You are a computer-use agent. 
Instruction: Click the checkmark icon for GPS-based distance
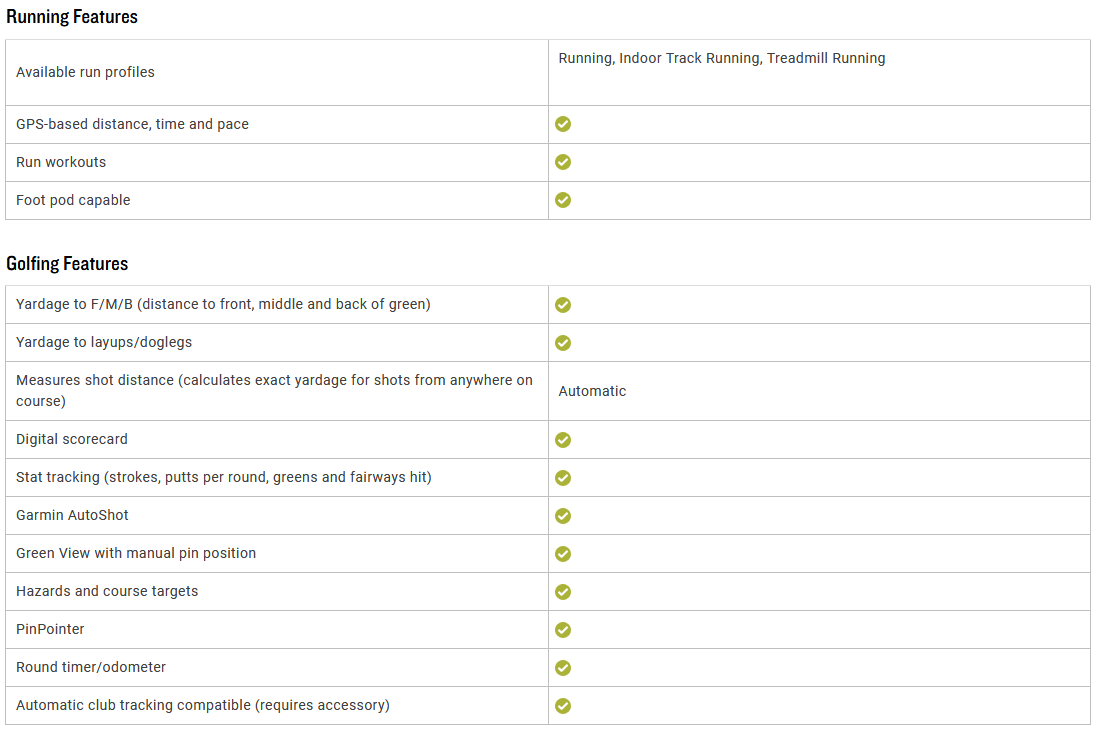(x=563, y=124)
